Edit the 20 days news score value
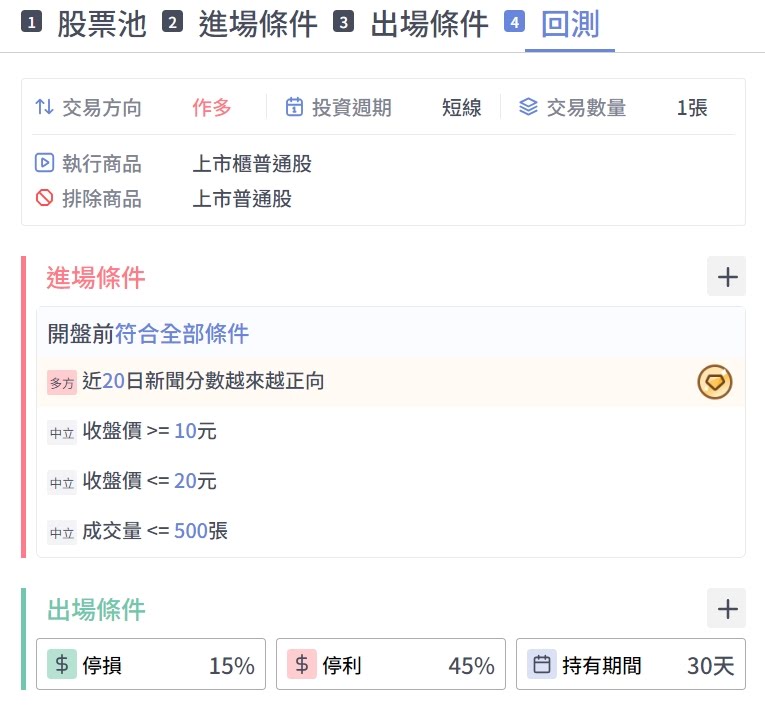The width and height of the screenshot is (765, 709). coord(112,381)
